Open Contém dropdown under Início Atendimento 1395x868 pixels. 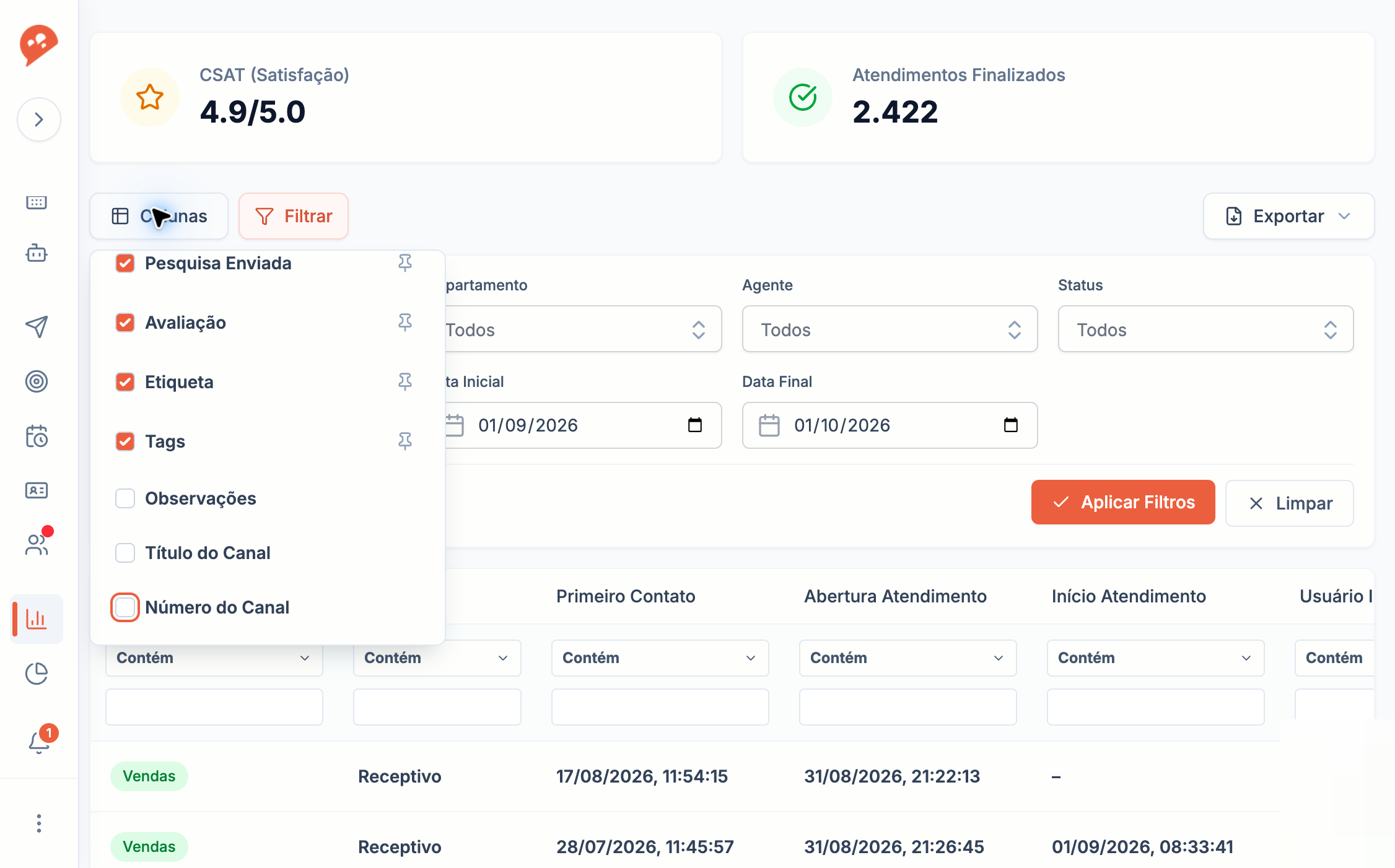click(1155, 658)
